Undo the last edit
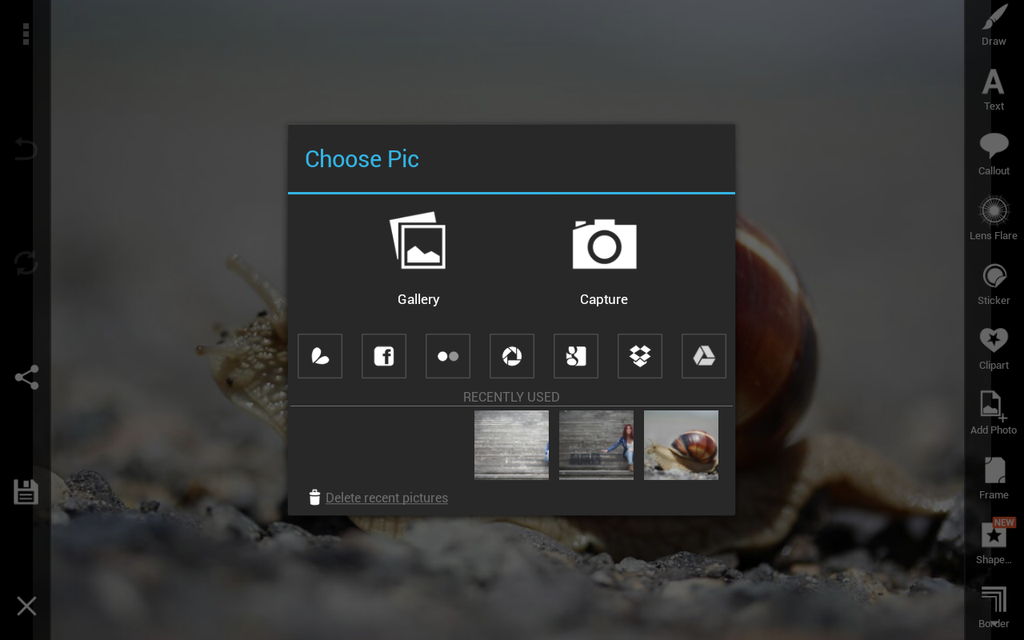Viewport: 1024px width, 640px height. [x=26, y=149]
